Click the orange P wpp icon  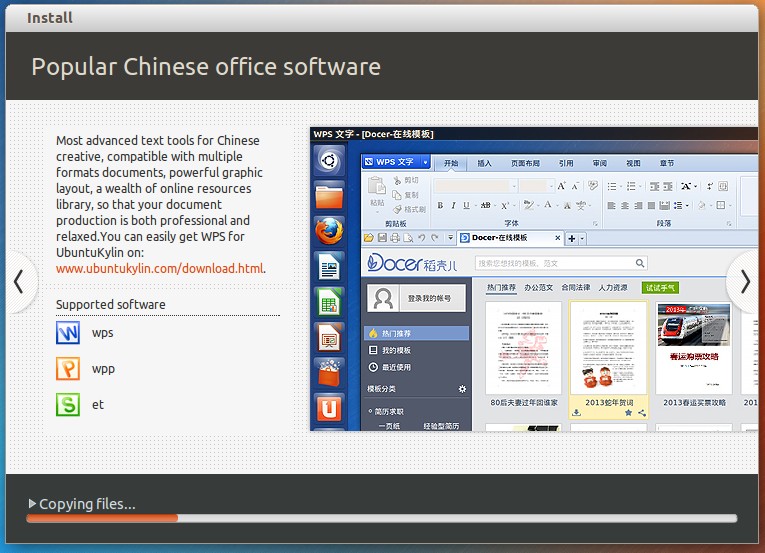tap(68, 369)
